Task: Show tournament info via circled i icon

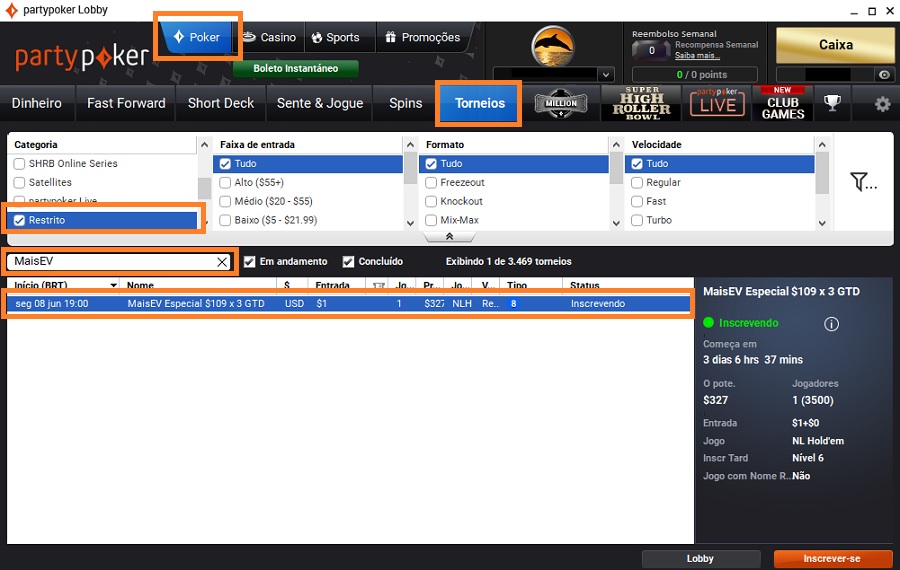Action: point(831,324)
